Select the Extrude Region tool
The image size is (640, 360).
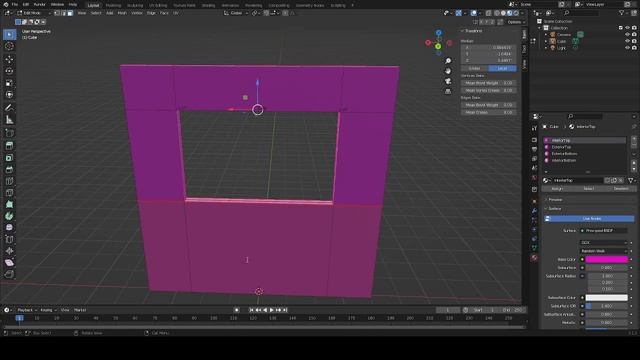coord(9,146)
